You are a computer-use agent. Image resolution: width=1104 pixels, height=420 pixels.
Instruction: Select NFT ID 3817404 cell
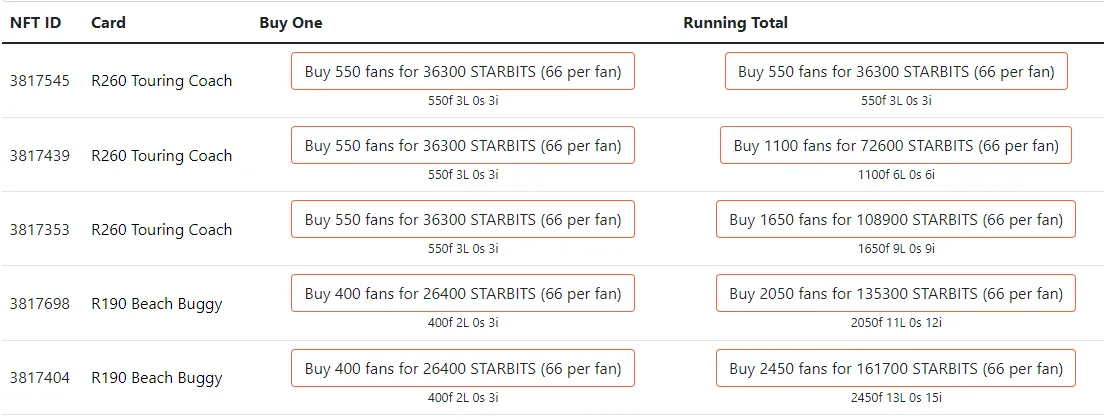pos(39,378)
